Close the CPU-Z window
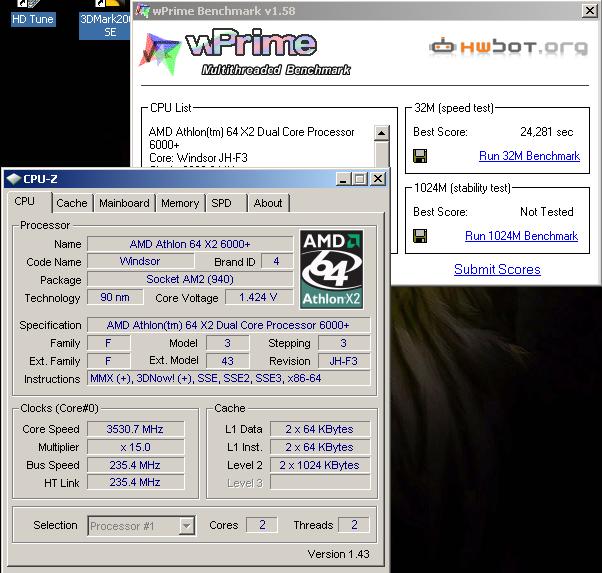 378,179
